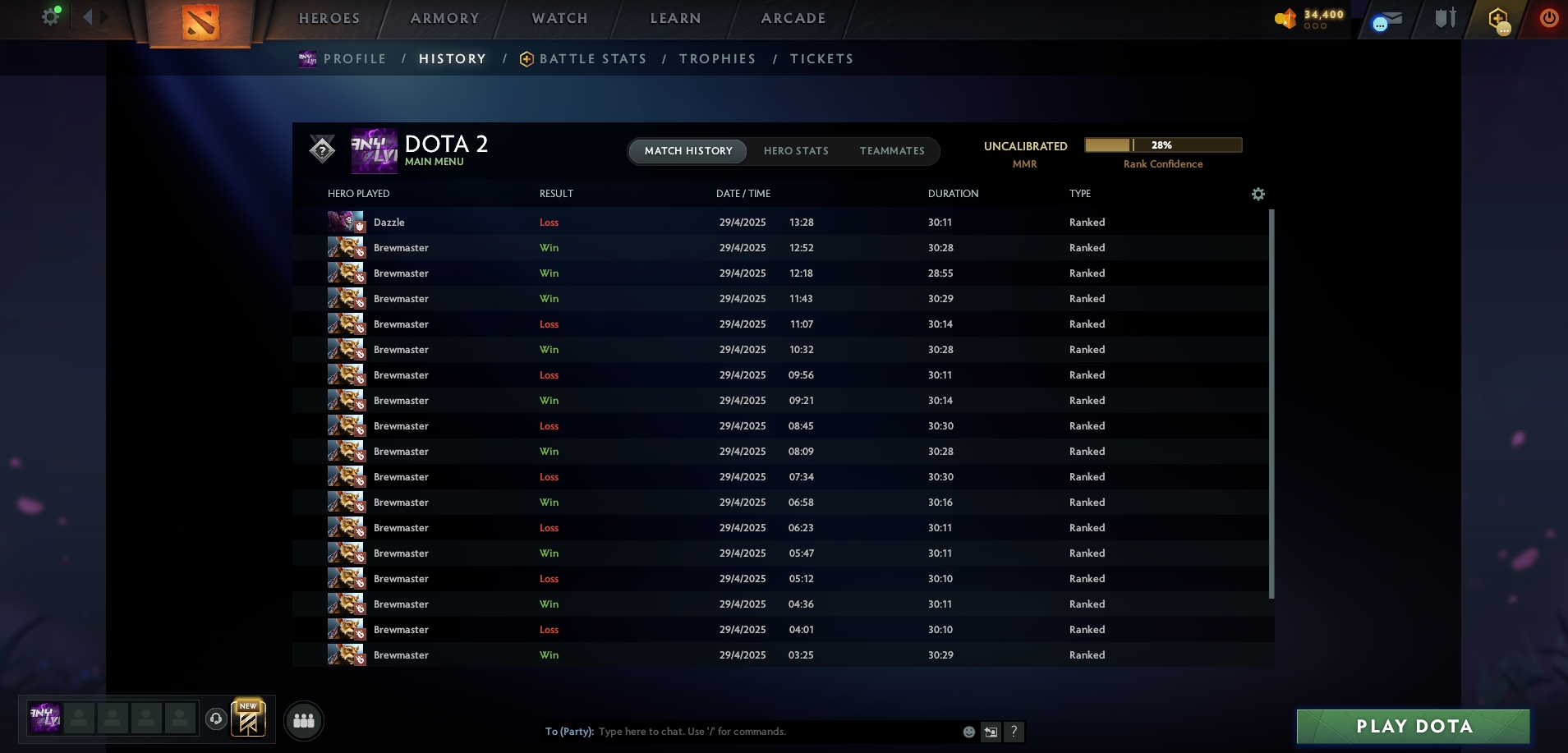Screen dimensions: 1568x753
Task: Click the MAIN MENU link
Action: 435,162
